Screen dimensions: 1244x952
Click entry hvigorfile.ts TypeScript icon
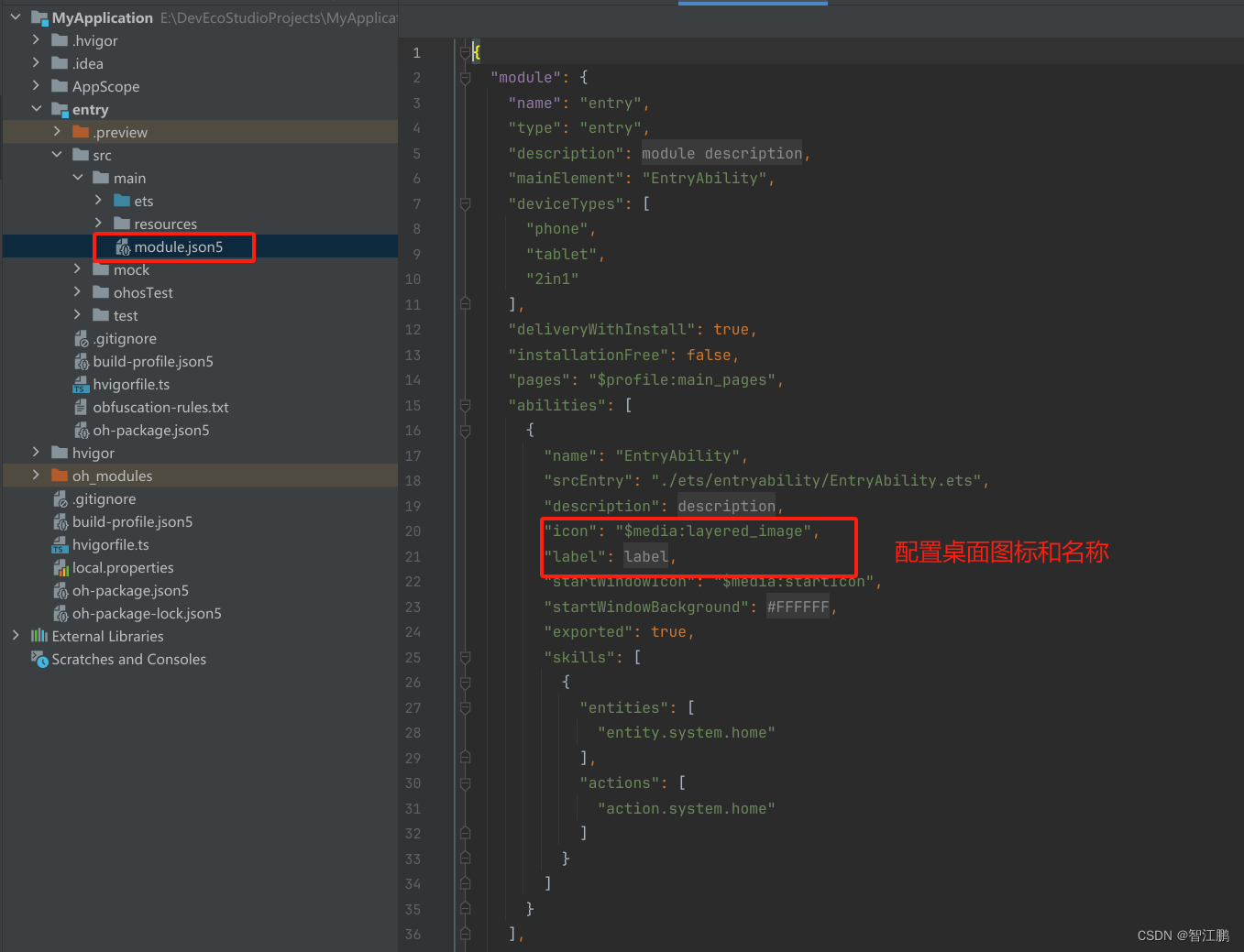(81, 384)
